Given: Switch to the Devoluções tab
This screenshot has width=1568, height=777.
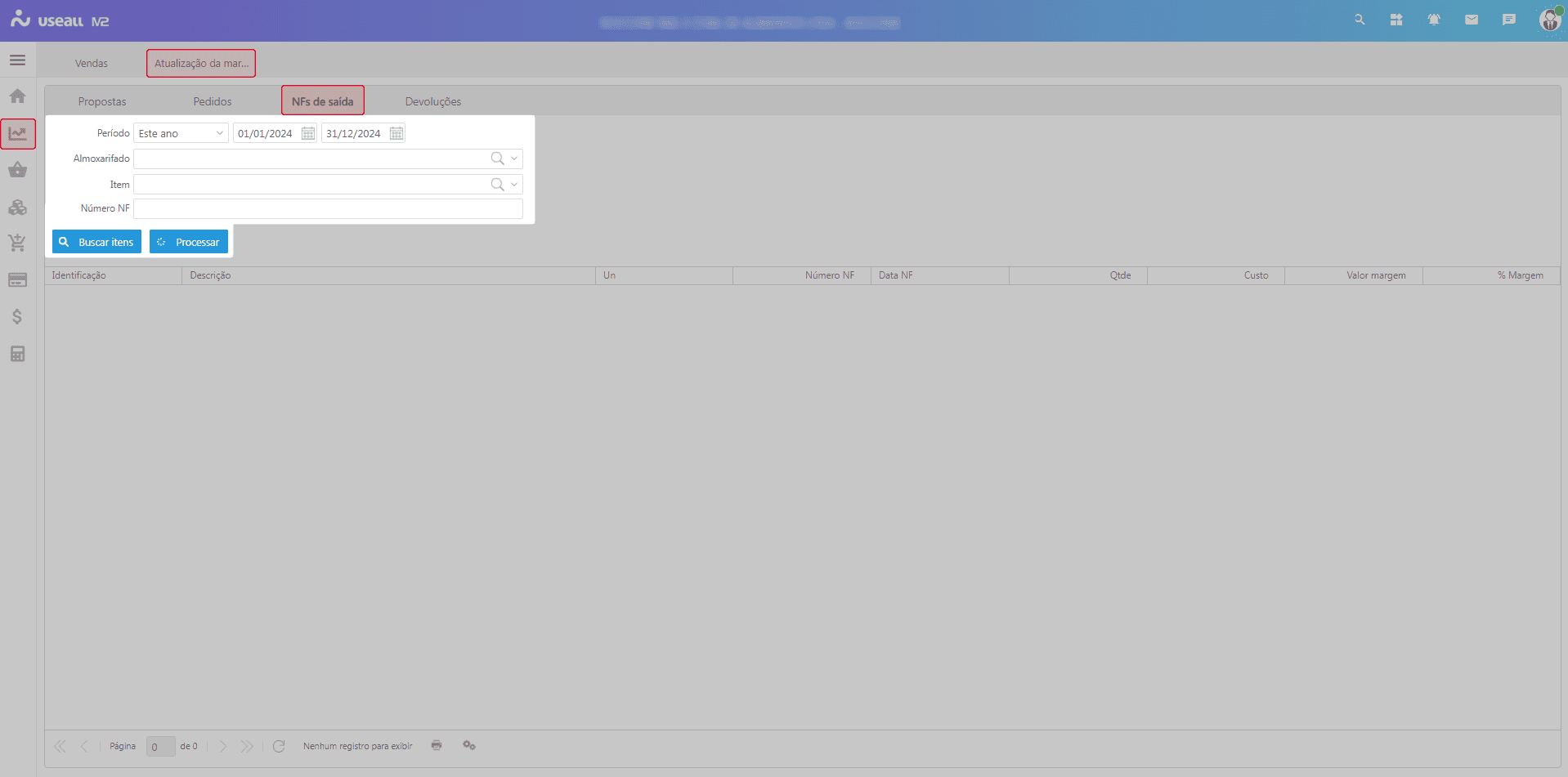Looking at the screenshot, I should pyautogui.click(x=432, y=101).
